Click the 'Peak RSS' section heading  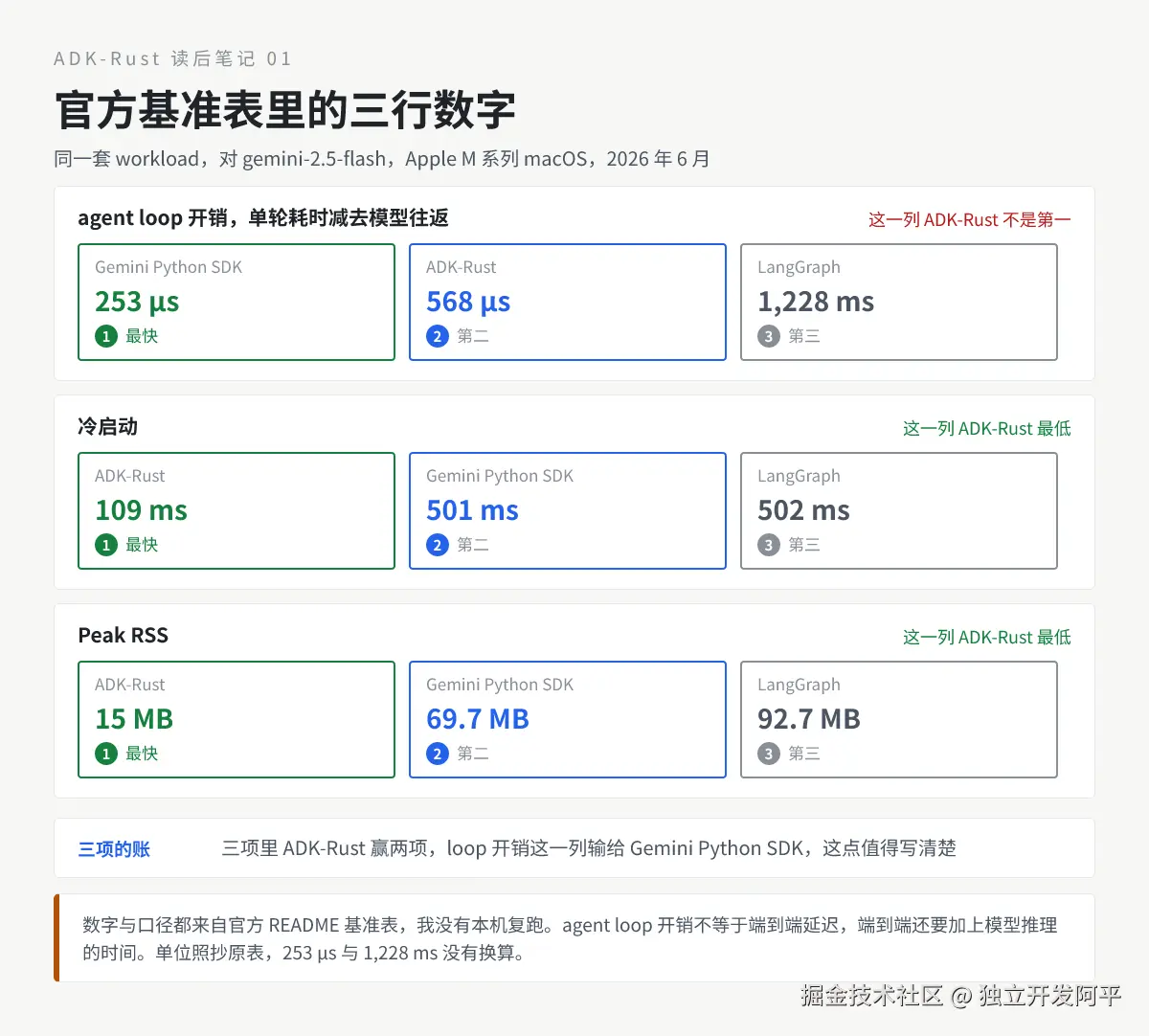123,636
